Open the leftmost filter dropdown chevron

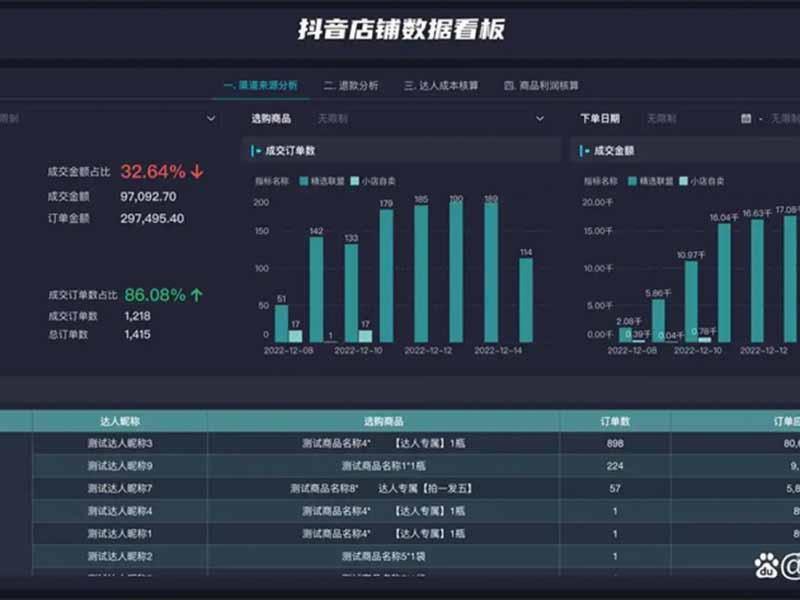(x=211, y=118)
